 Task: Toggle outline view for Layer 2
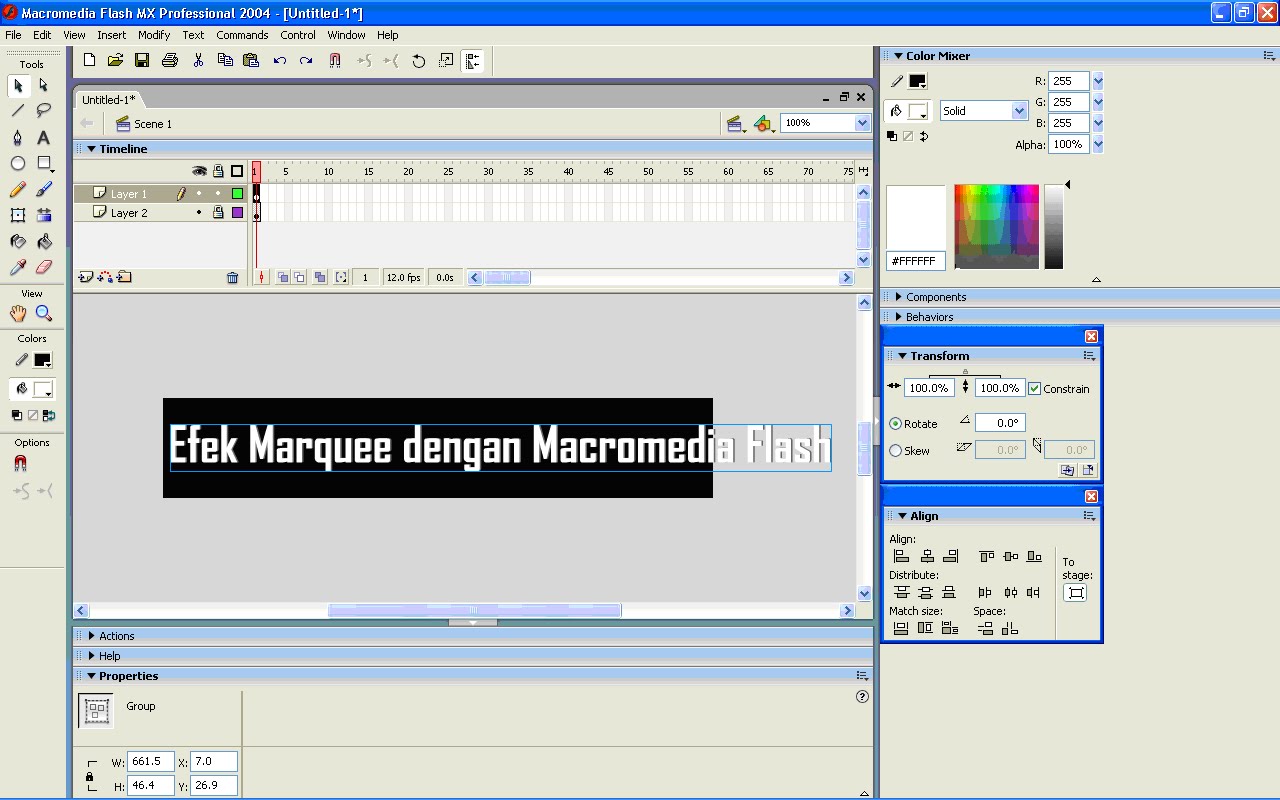click(237, 213)
